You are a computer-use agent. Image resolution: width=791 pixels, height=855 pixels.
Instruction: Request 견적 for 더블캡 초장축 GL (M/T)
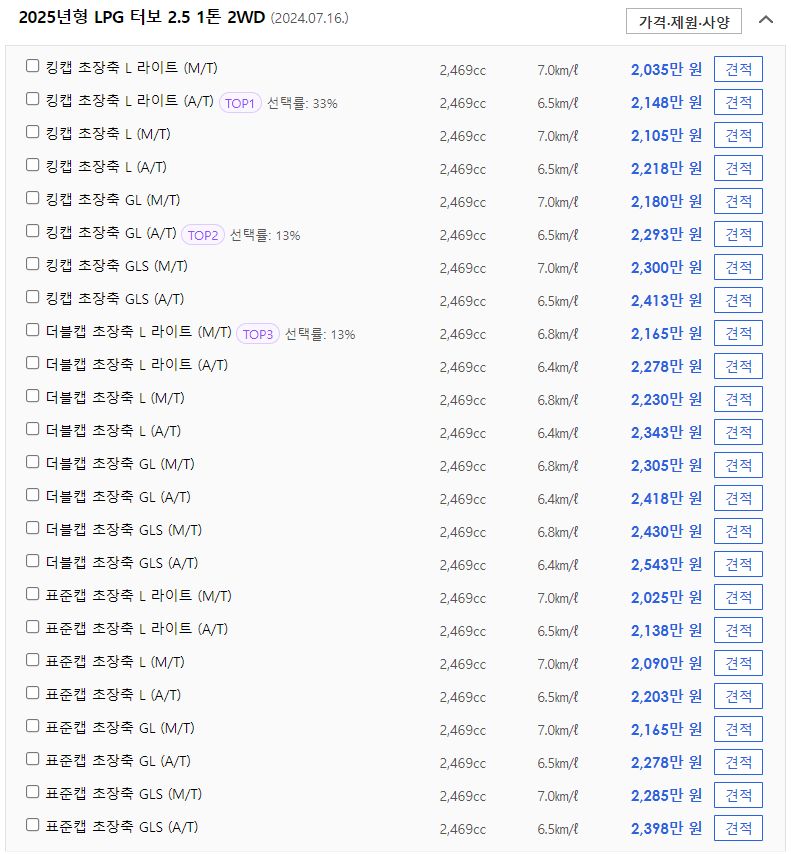point(738,465)
